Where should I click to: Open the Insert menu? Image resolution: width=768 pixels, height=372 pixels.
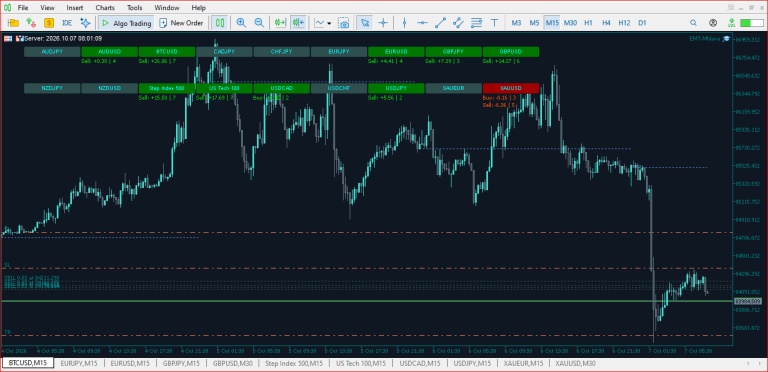click(x=75, y=8)
